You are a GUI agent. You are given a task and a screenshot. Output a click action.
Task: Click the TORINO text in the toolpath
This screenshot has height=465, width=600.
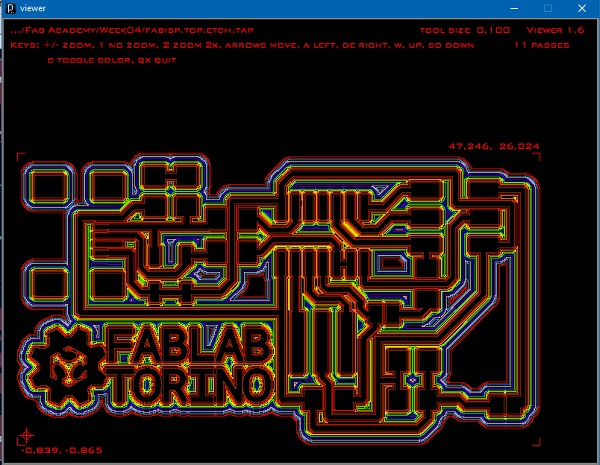(191, 384)
